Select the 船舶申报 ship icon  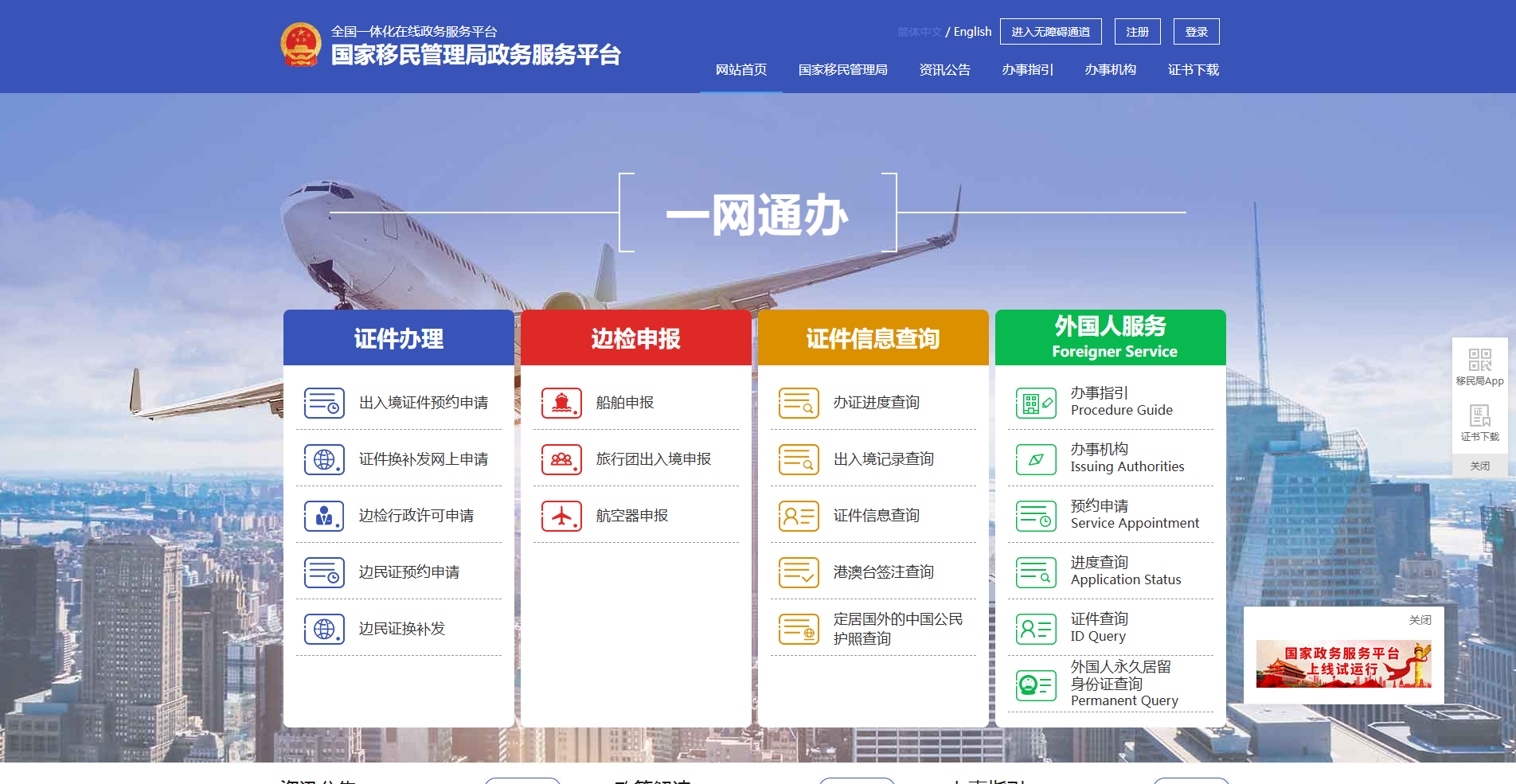click(x=562, y=403)
